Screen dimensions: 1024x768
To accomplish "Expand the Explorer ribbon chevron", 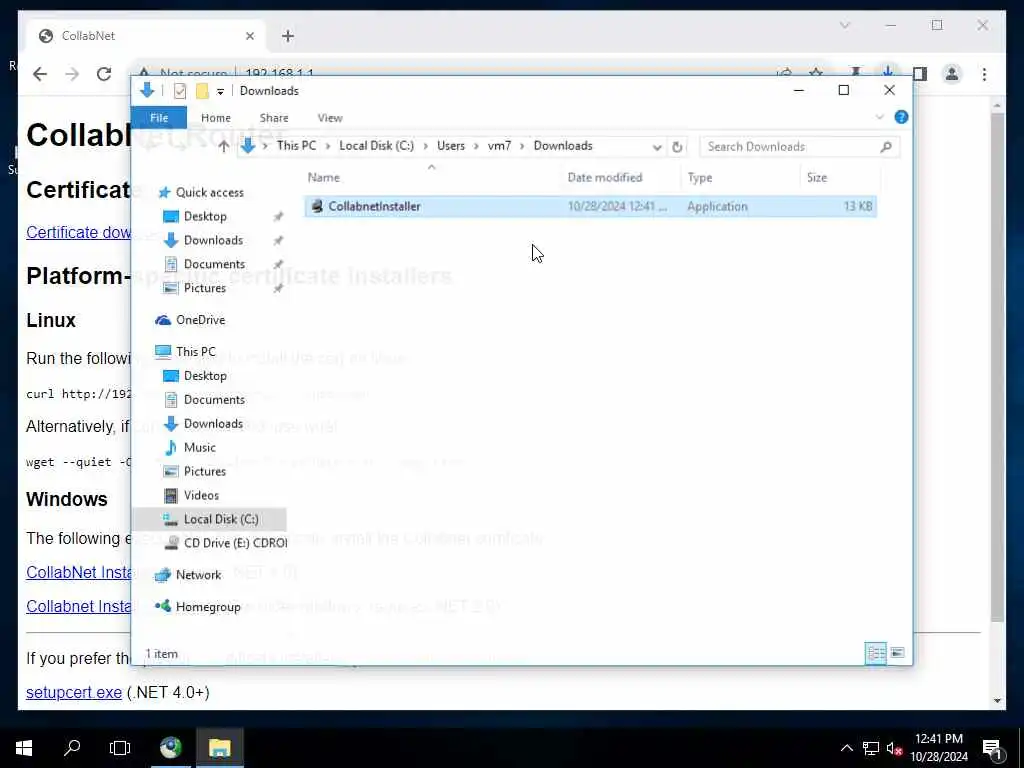I will click(x=880, y=117).
